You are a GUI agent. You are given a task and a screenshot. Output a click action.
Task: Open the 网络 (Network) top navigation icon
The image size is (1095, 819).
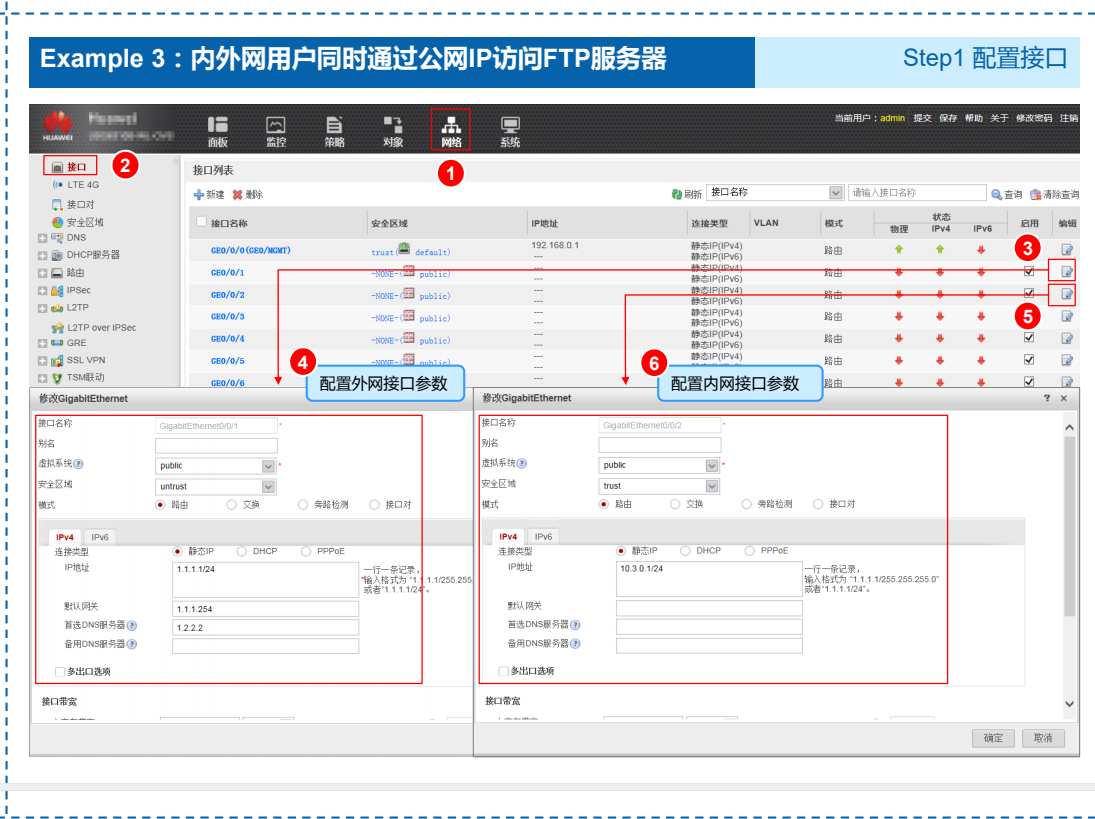click(x=451, y=129)
